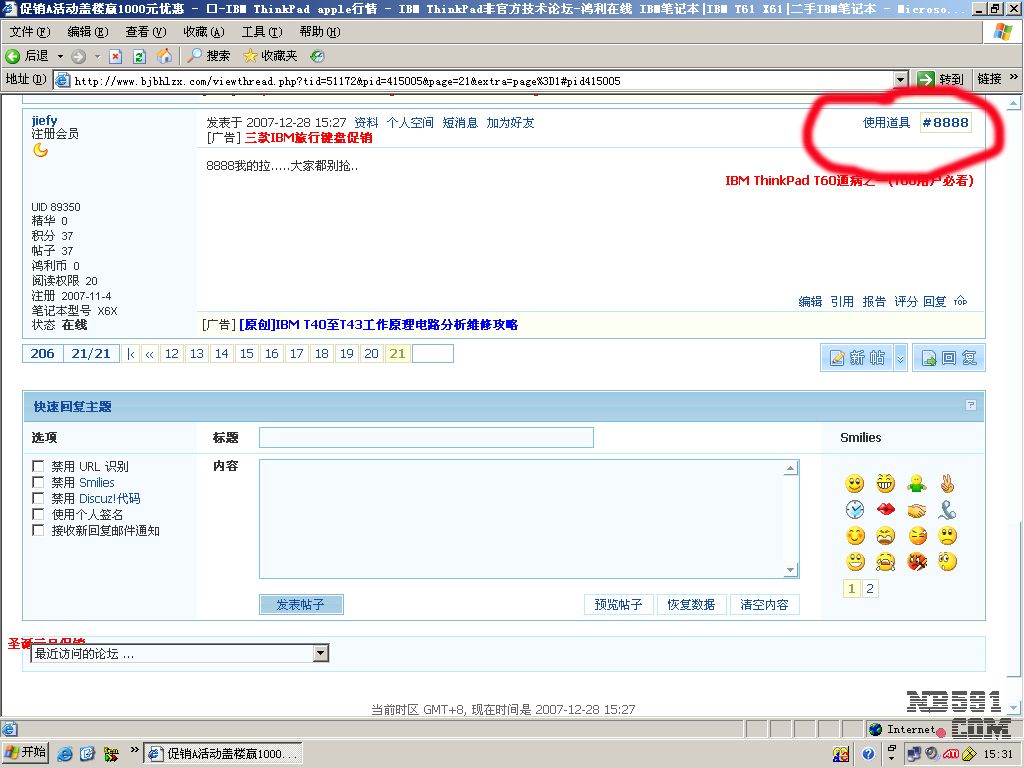Insert the clock smiley
Image resolution: width=1024 pixels, height=768 pixels.
854,509
